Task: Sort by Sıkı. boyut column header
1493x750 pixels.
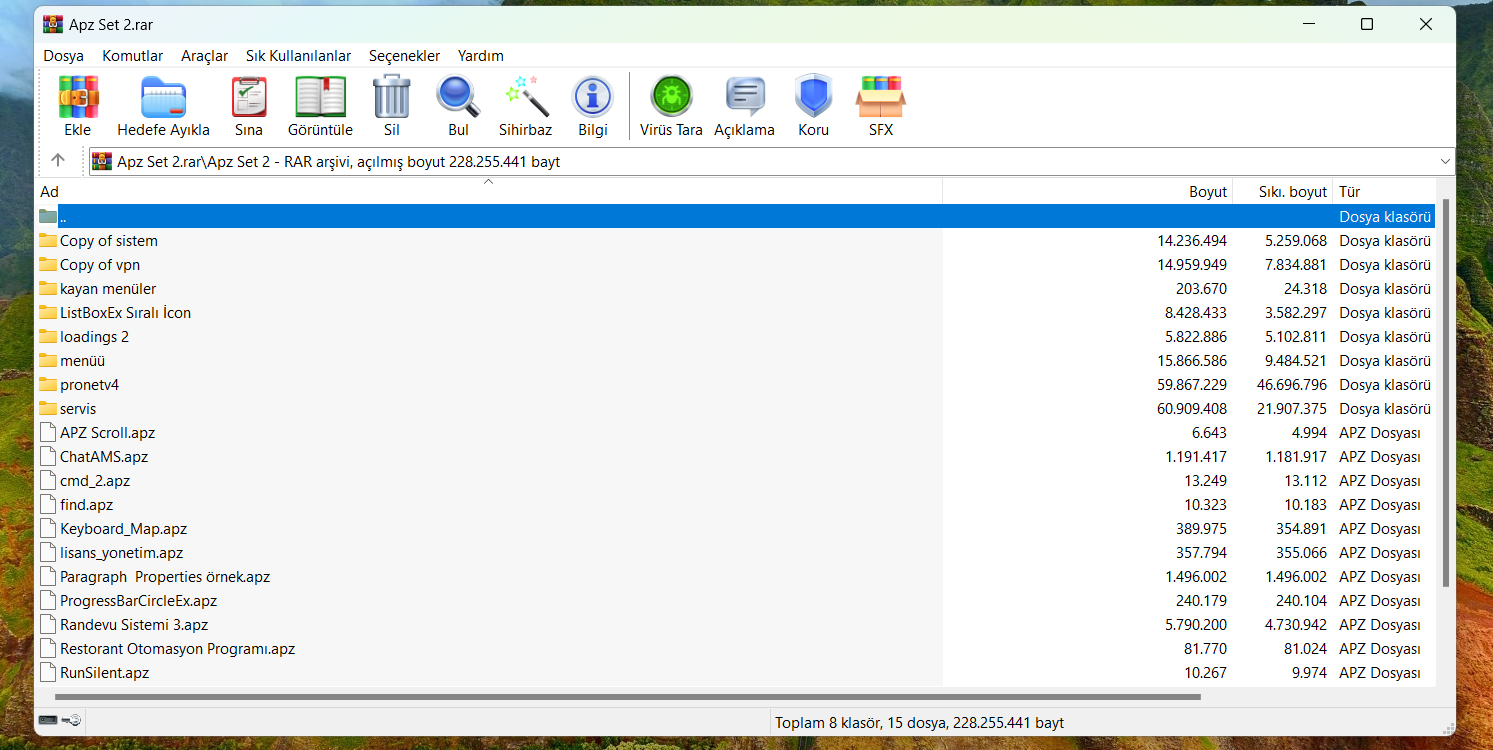Action: pos(1283,192)
